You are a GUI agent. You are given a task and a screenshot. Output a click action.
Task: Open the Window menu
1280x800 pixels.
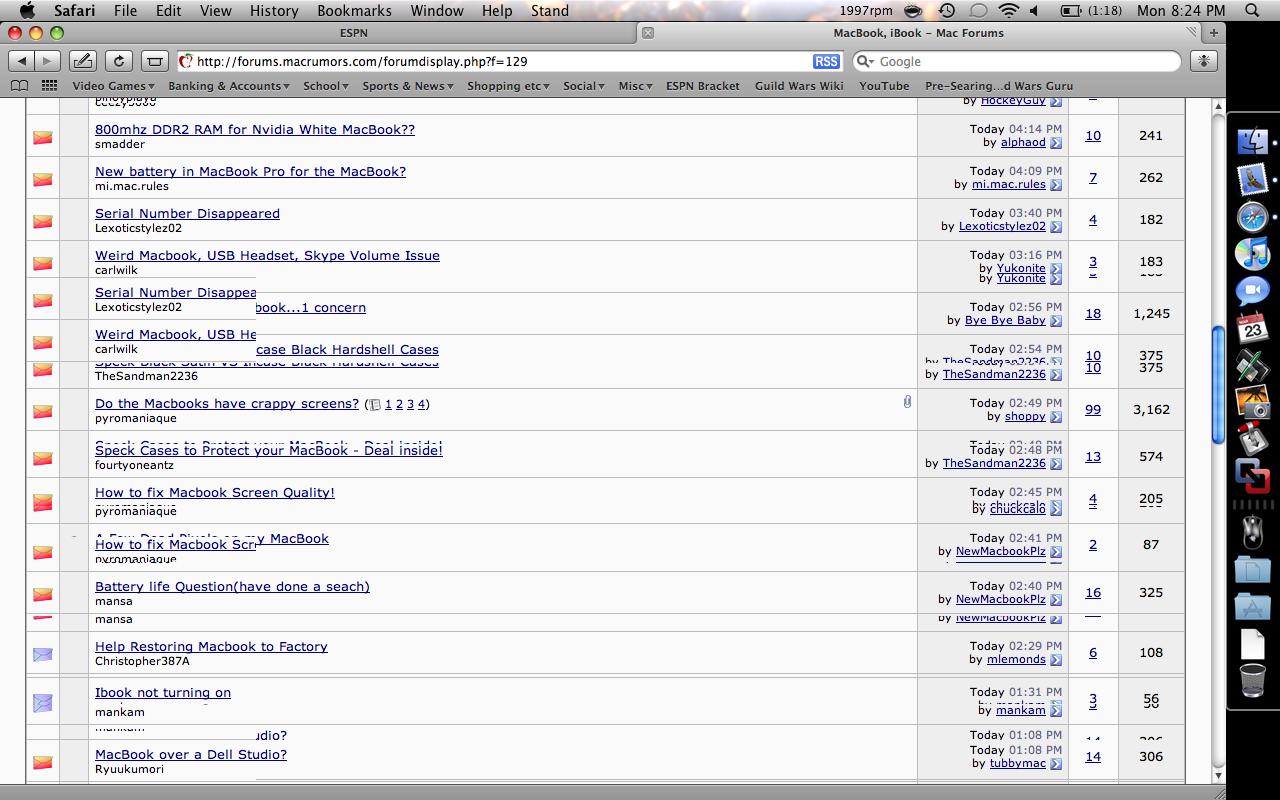(437, 11)
